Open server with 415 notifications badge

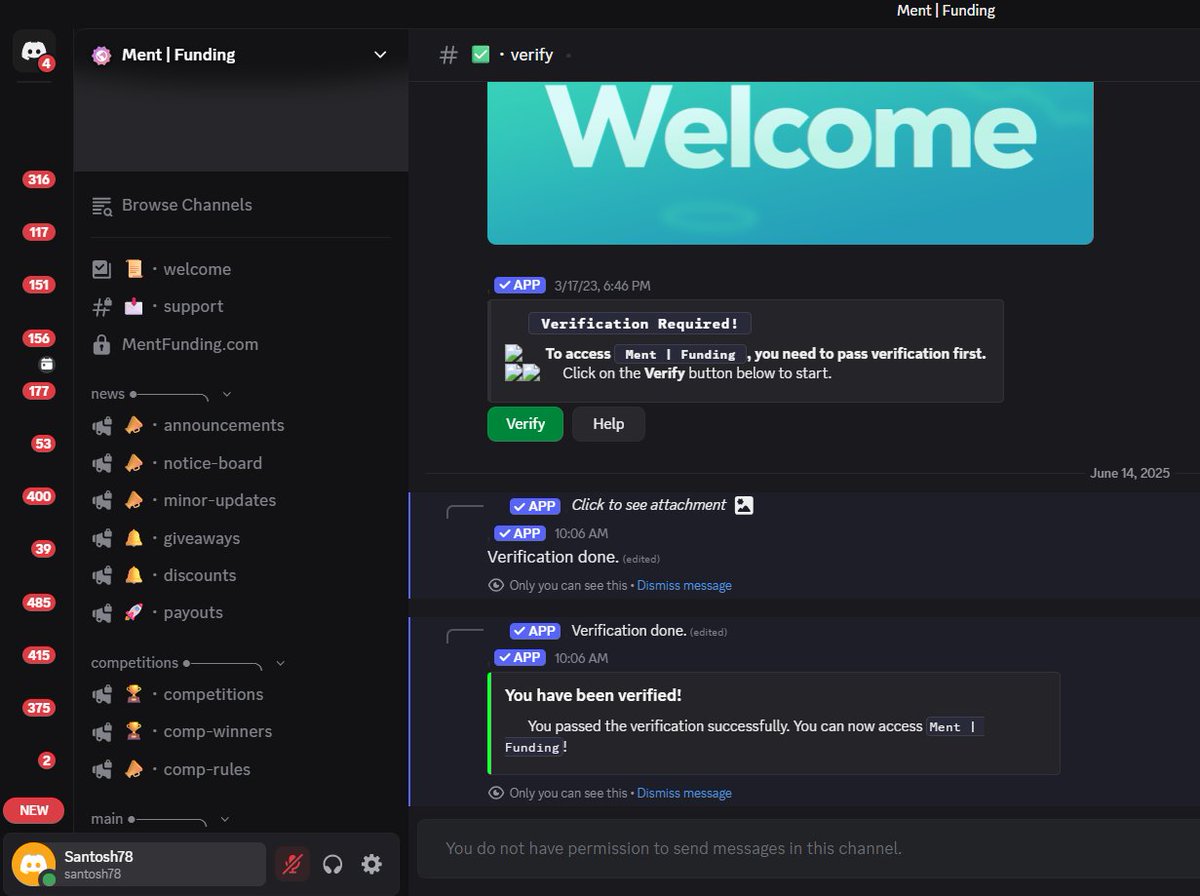click(38, 655)
